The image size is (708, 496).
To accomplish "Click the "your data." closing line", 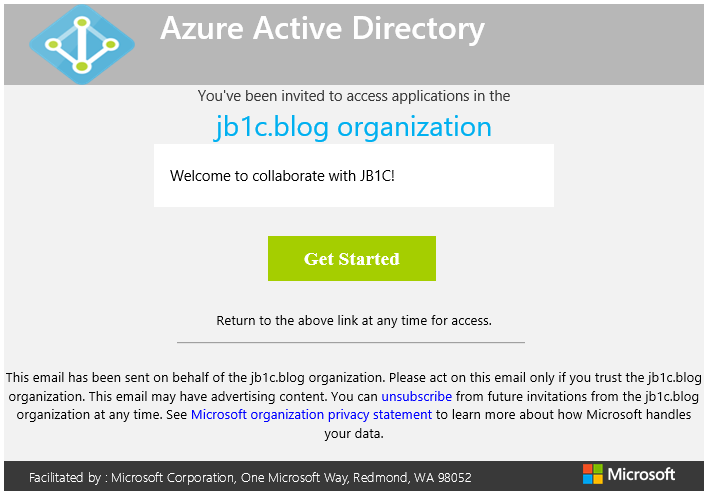I will (x=354, y=434).
